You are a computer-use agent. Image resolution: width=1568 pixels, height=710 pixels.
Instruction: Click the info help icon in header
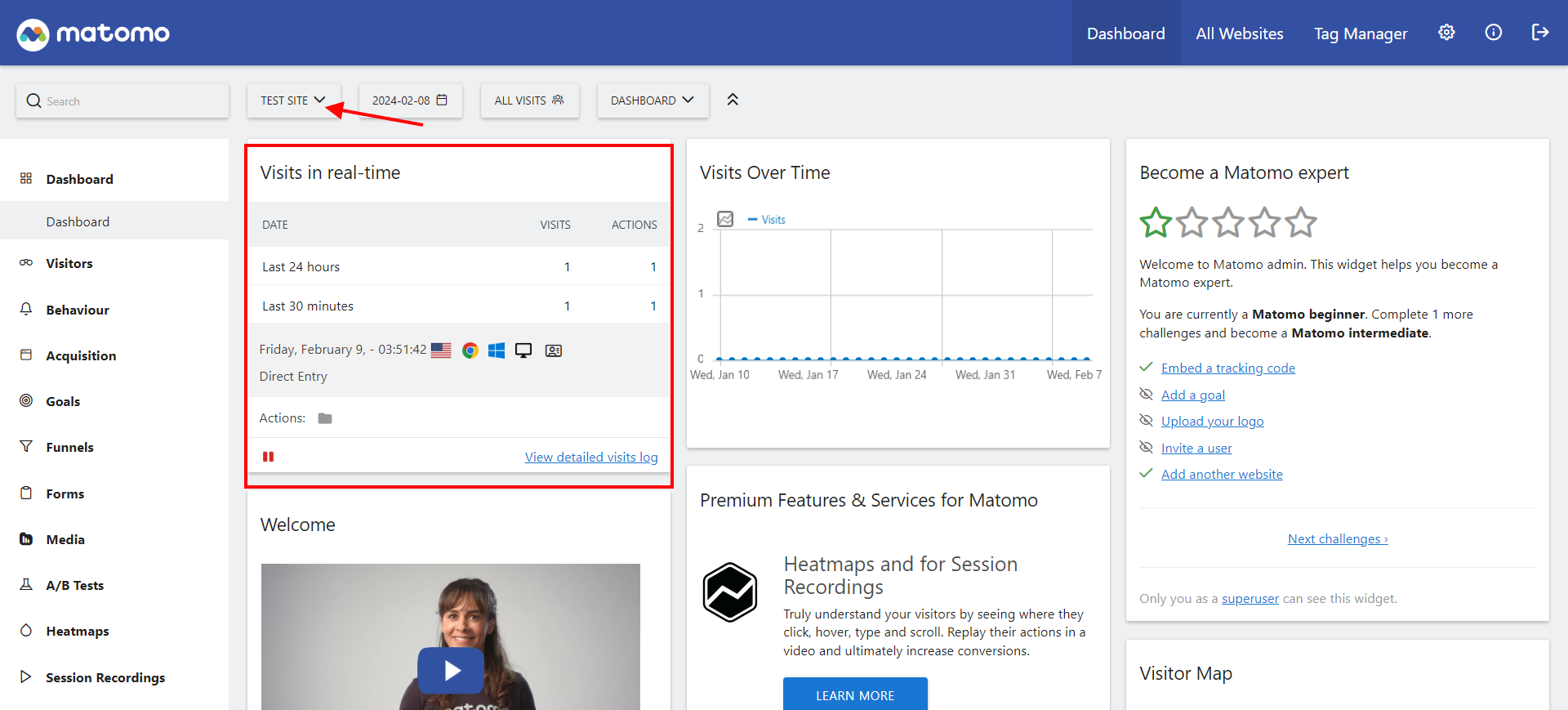click(x=1493, y=33)
